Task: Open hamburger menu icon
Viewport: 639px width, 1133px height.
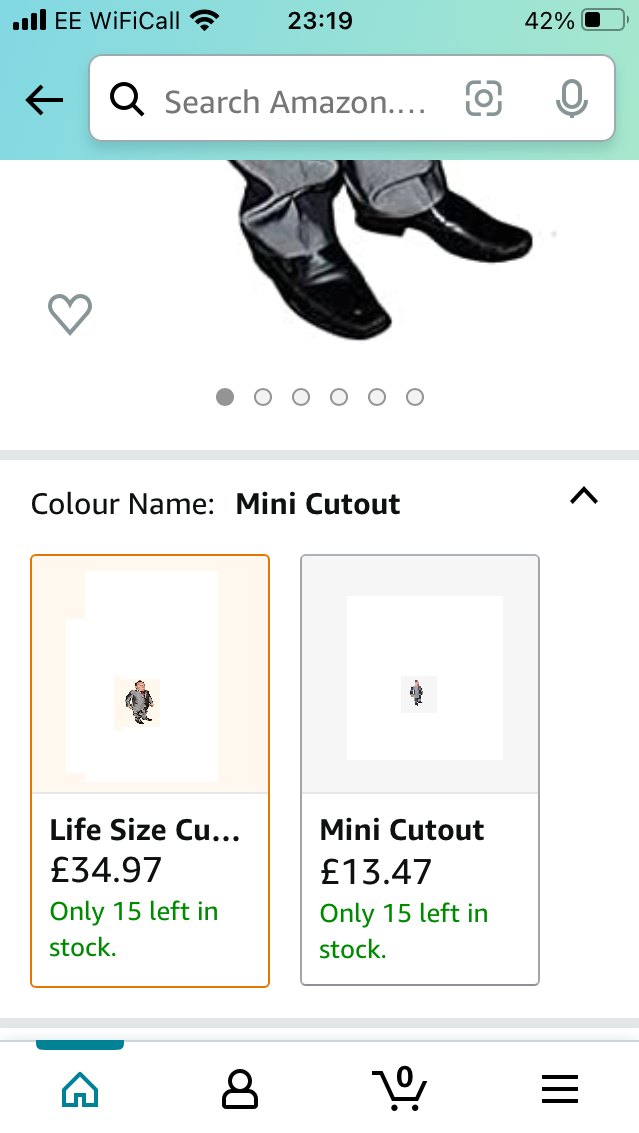Action: click(560, 1090)
